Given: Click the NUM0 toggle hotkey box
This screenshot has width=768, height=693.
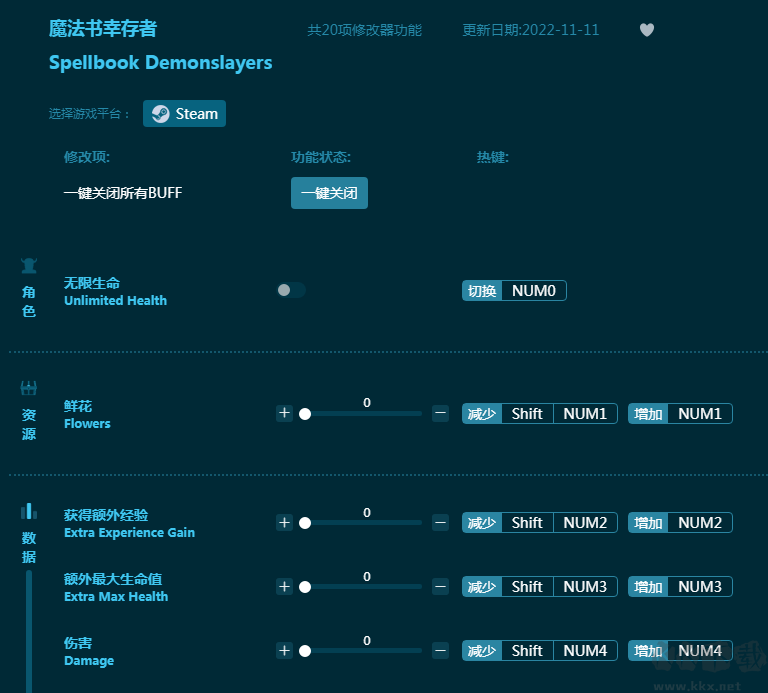Looking at the screenshot, I should (534, 291).
